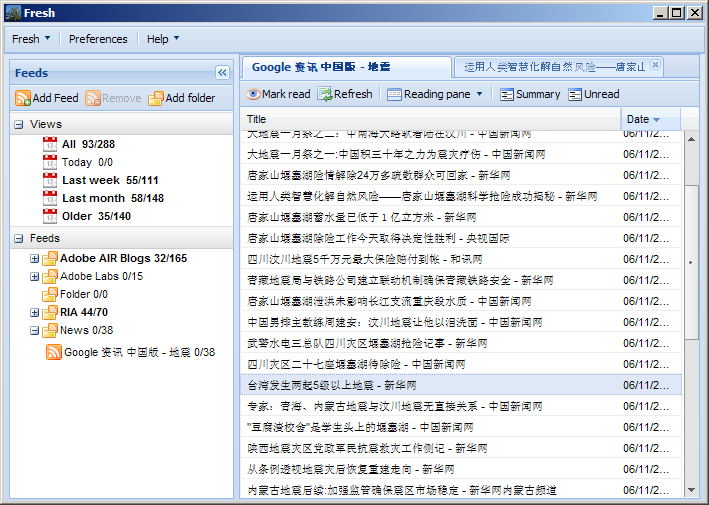Click the Reading pane layout icon
Image resolution: width=709 pixels, height=505 pixels.
394,94
